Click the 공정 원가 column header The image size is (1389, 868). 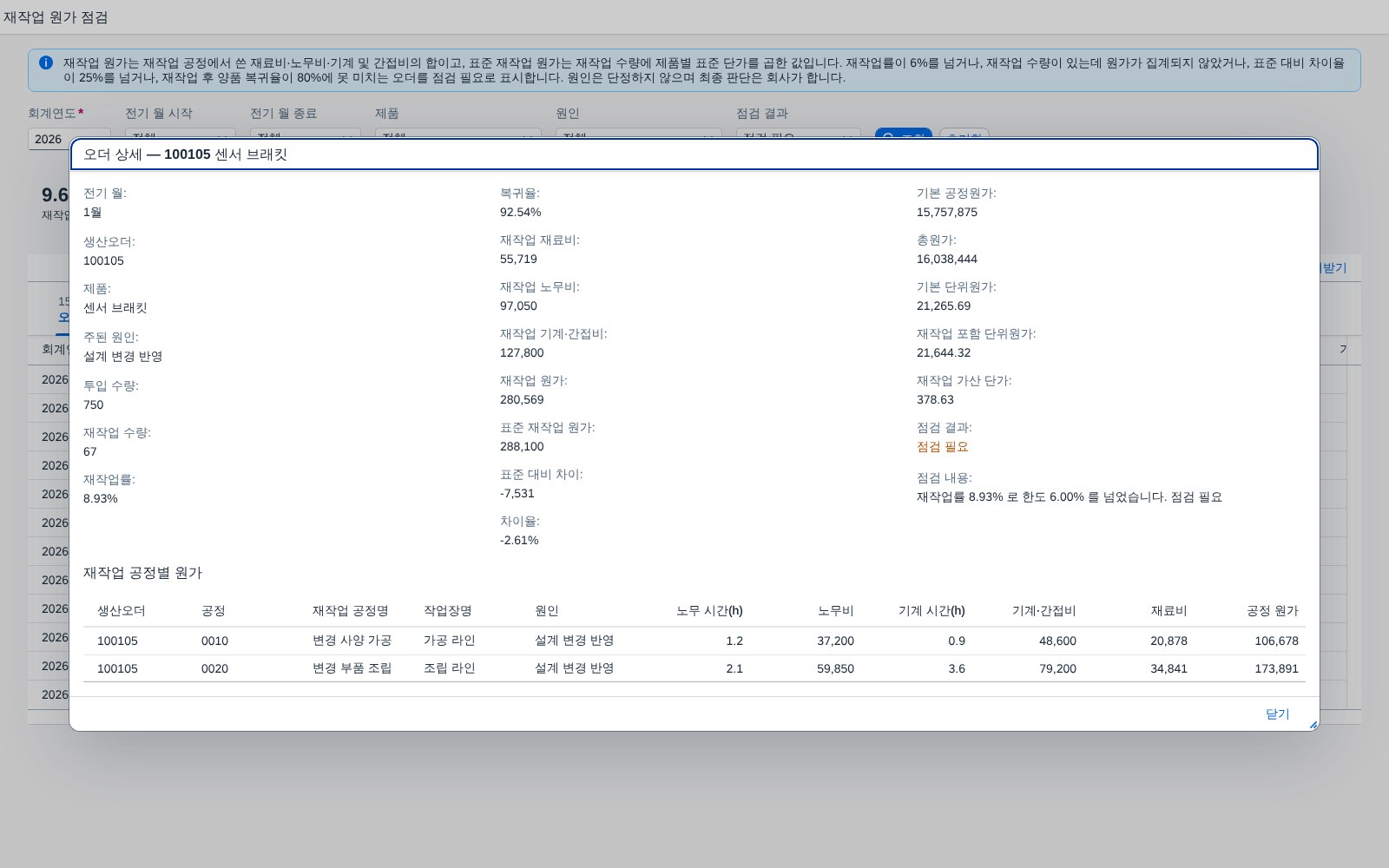(x=1273, y=610)
